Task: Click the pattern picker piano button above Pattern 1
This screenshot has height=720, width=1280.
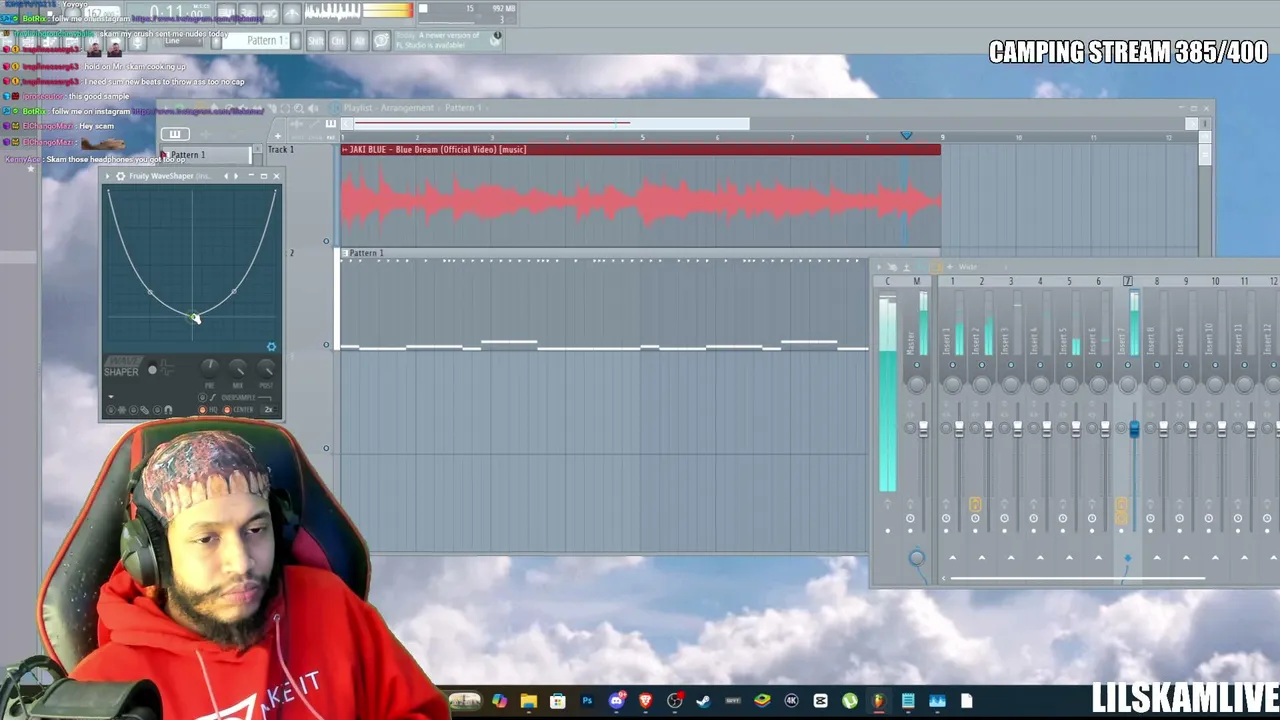Action: coord(175,135)
